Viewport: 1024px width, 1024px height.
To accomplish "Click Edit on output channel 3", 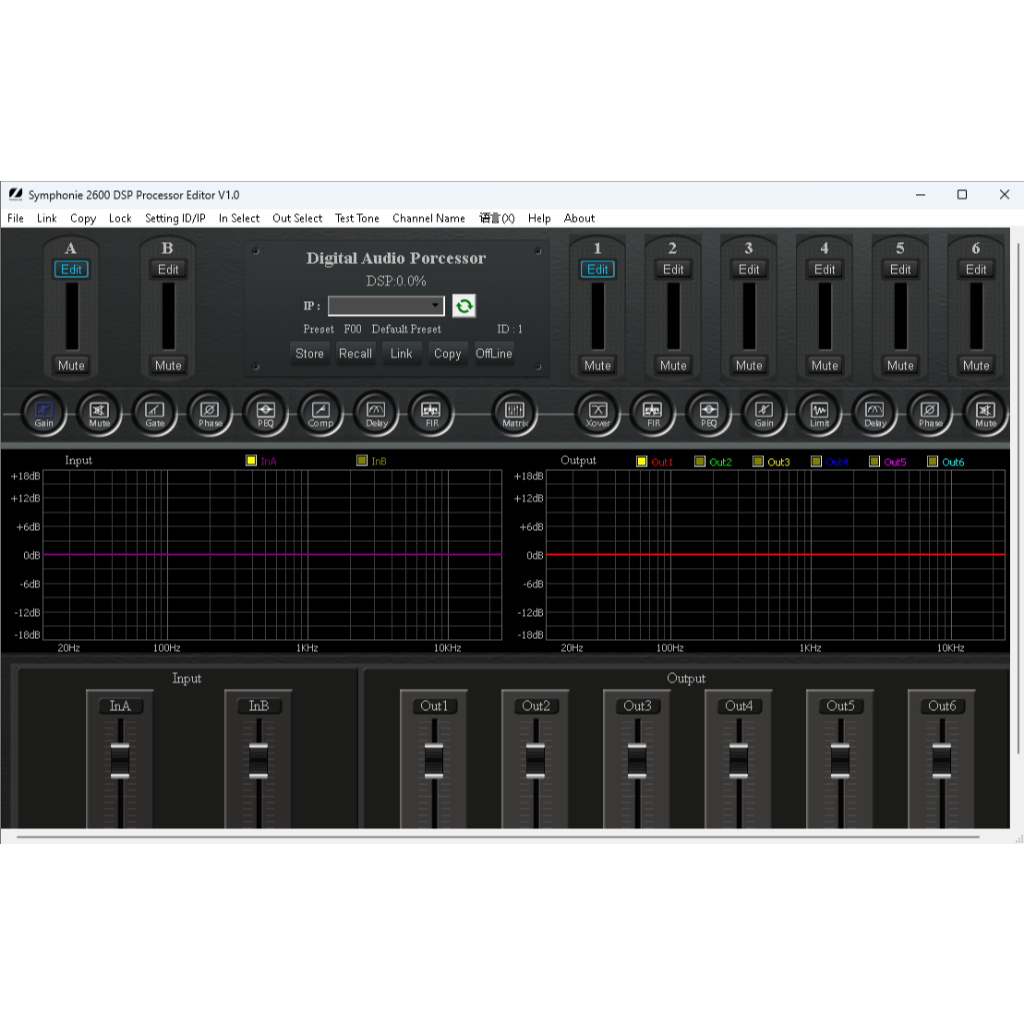I will click(749, 269).
